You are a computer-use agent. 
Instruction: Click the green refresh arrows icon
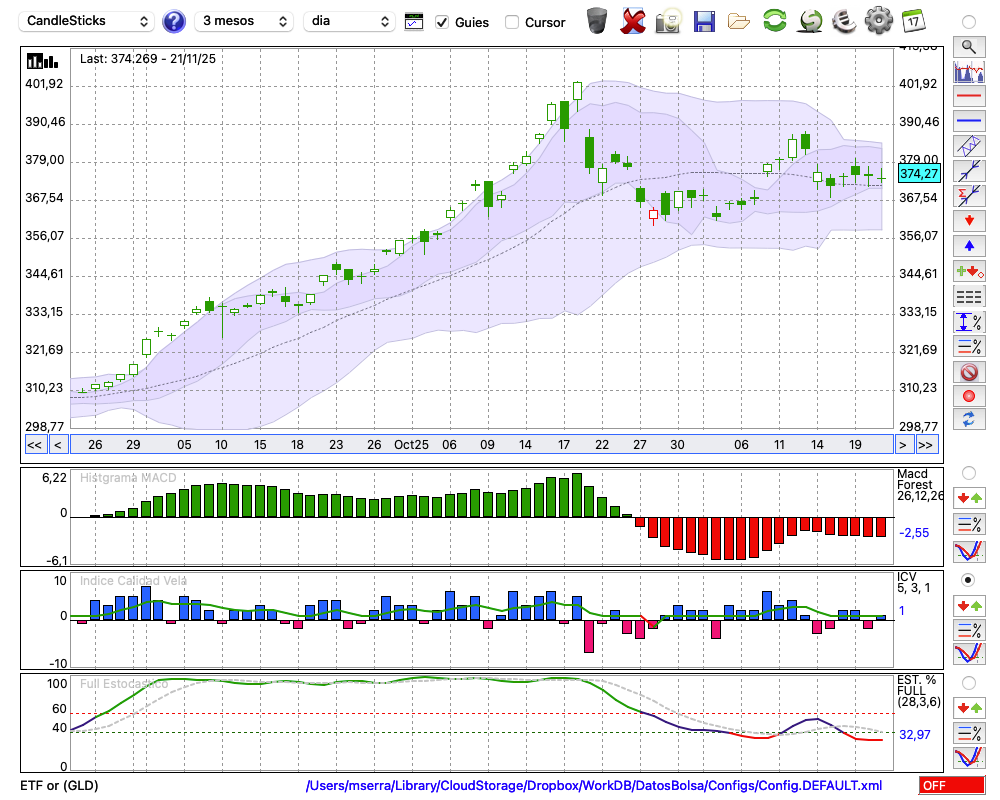(774, 21)
